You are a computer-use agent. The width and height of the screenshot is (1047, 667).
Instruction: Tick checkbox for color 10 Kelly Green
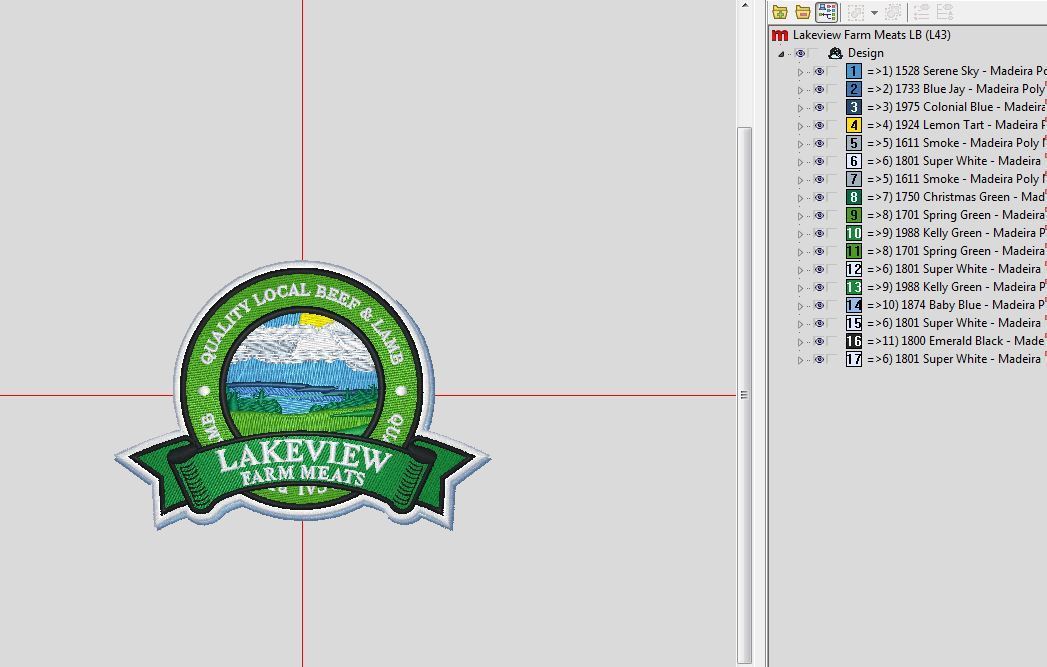832,233
